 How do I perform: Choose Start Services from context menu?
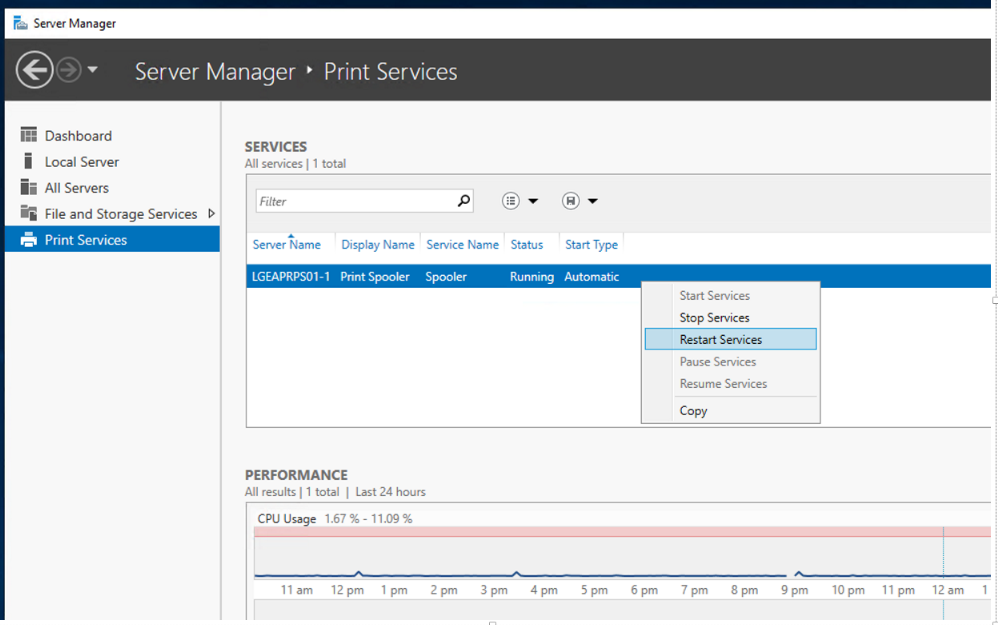(x=731, y=295)
